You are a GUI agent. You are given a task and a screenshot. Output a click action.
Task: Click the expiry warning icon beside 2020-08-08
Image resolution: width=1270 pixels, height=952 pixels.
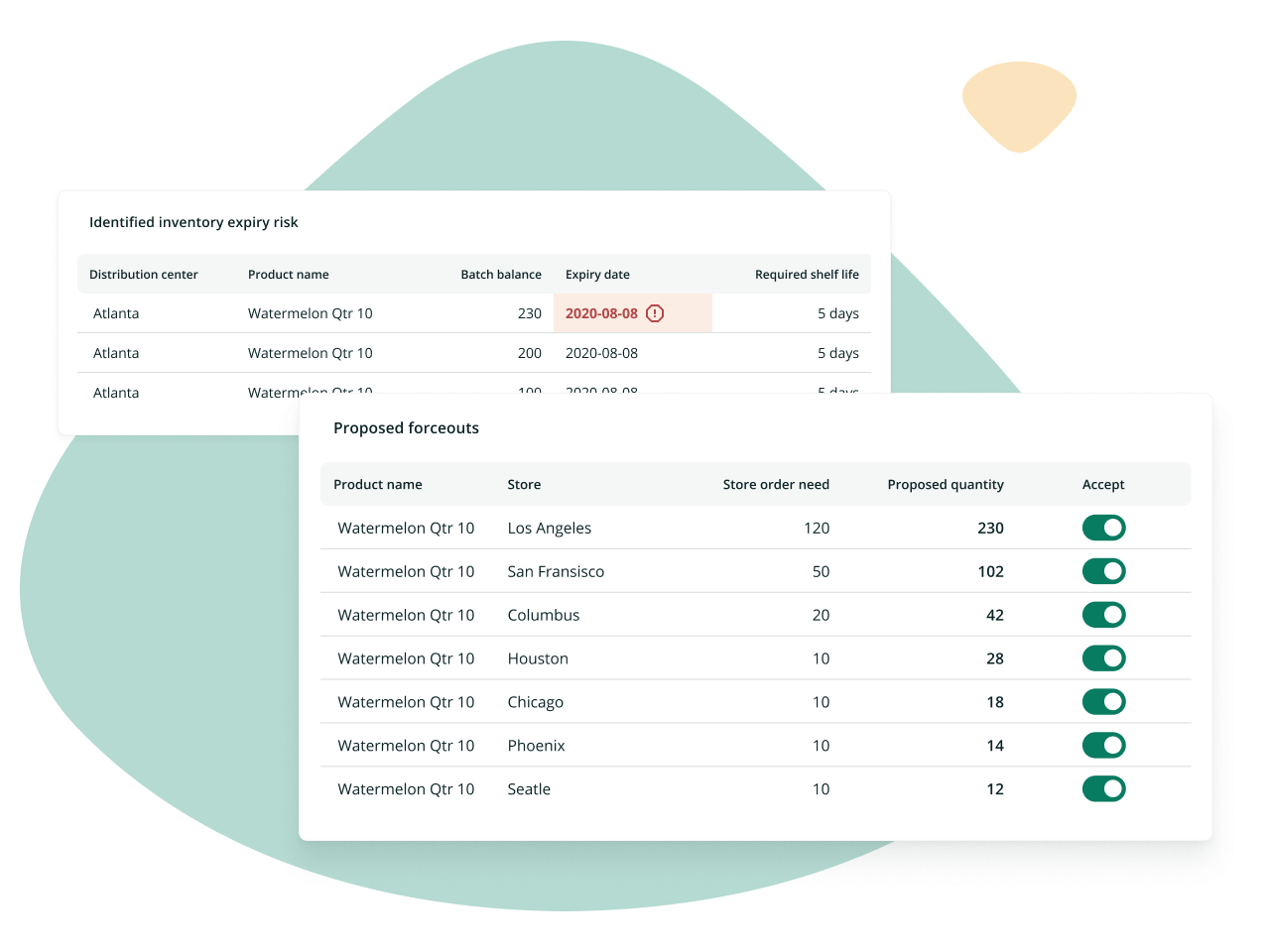click(x=654, y=312)
